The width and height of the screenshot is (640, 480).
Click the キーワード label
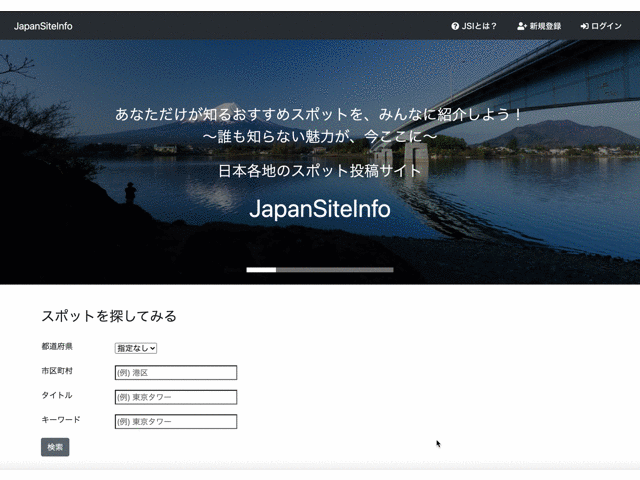tap(61, 420)
